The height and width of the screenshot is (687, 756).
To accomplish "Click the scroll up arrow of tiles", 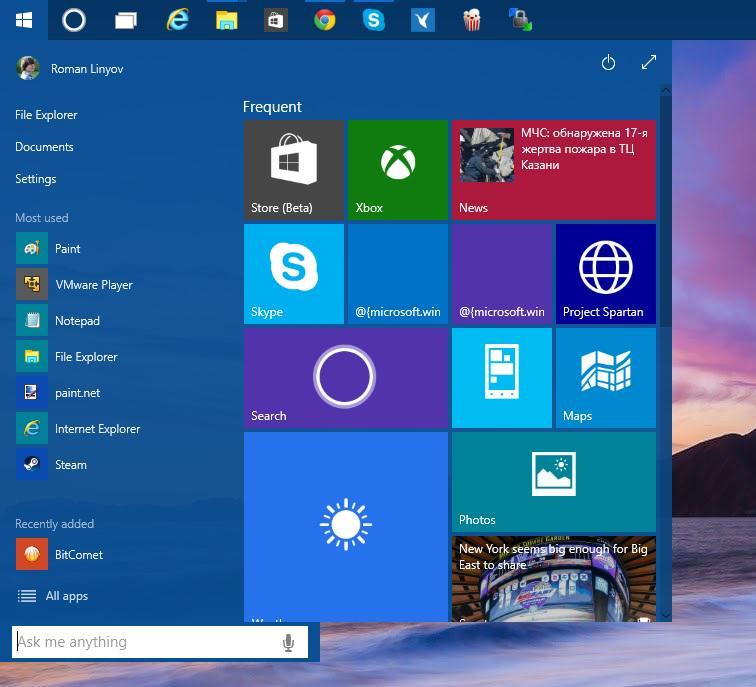I will [665, 91].
